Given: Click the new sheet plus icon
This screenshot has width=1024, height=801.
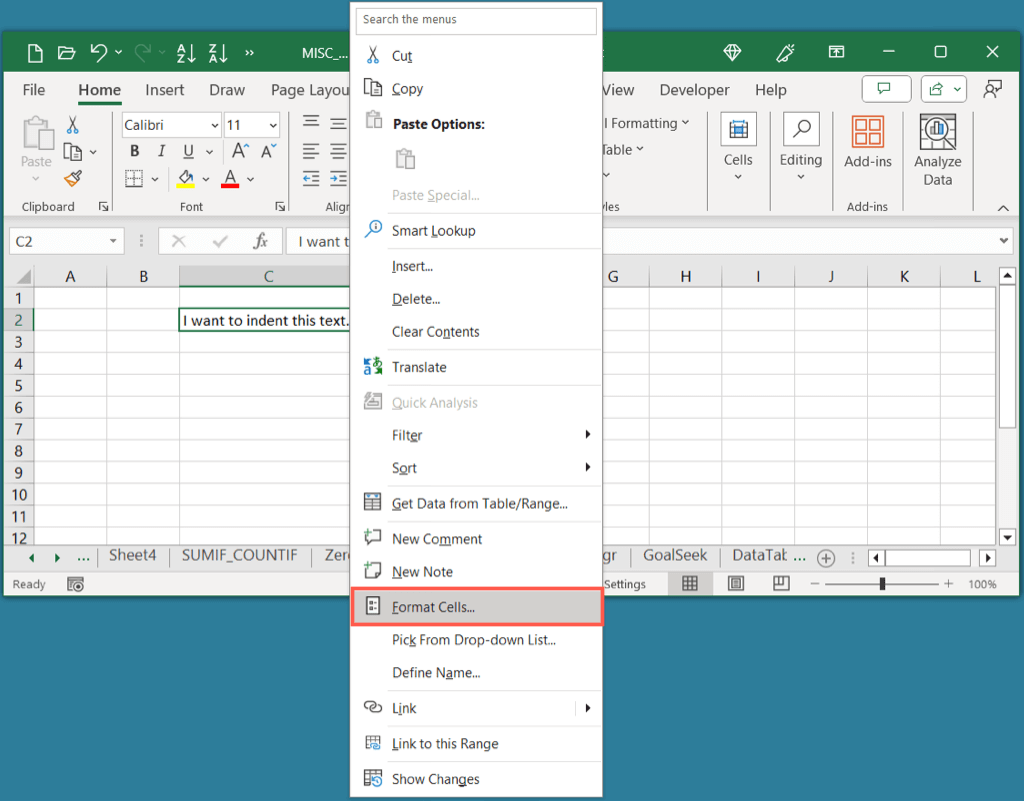Looking at the screenshot, I should tap(826, 558).
